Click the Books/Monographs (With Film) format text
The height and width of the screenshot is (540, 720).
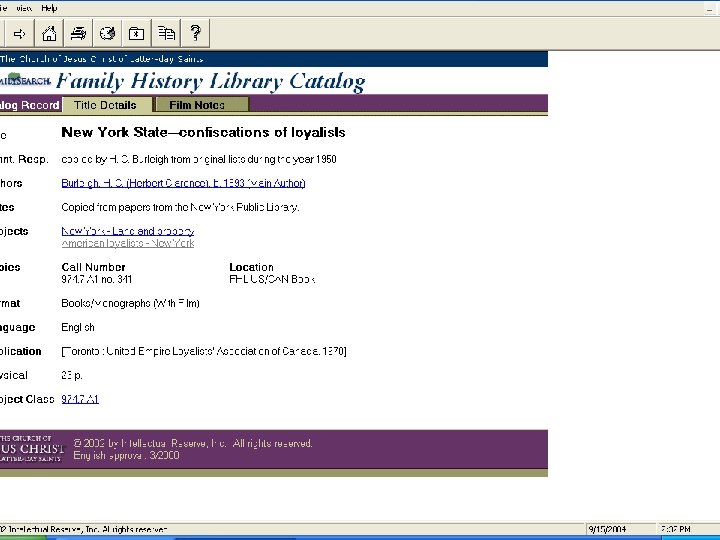130,303
